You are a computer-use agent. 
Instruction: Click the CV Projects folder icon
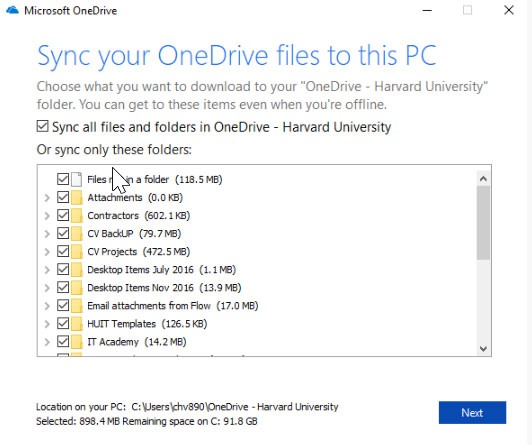click(x=77, y=251)
